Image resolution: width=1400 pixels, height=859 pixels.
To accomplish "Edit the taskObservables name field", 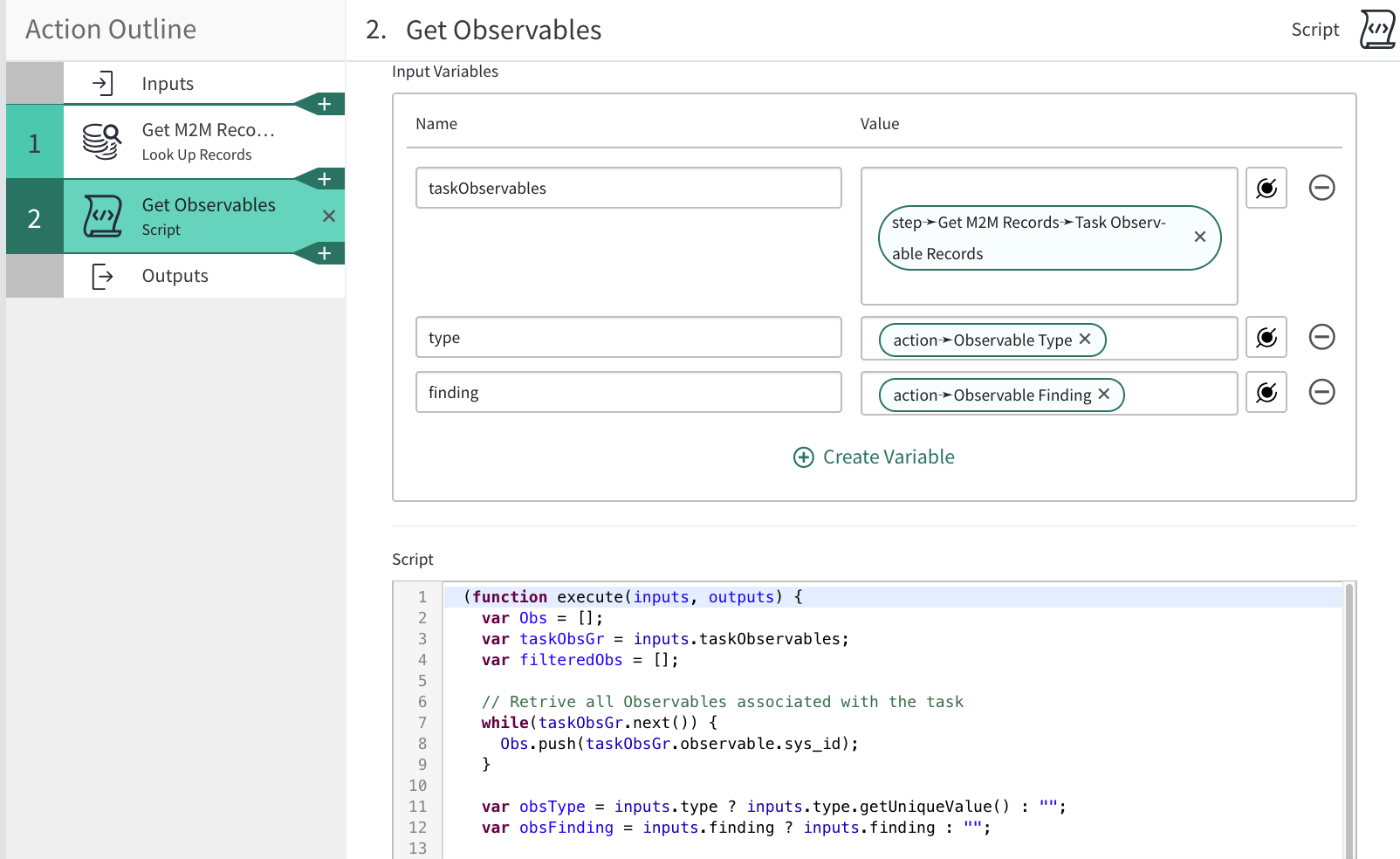I will click(628, 188).
